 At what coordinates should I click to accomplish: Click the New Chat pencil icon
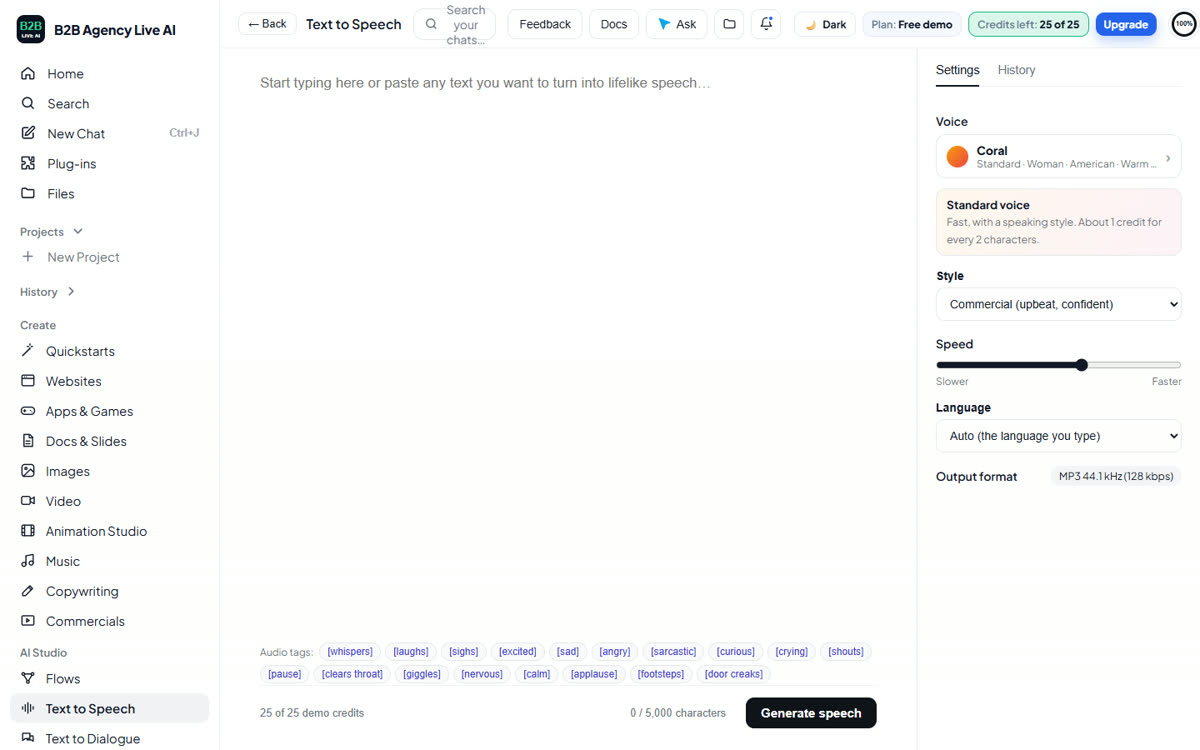28,133
